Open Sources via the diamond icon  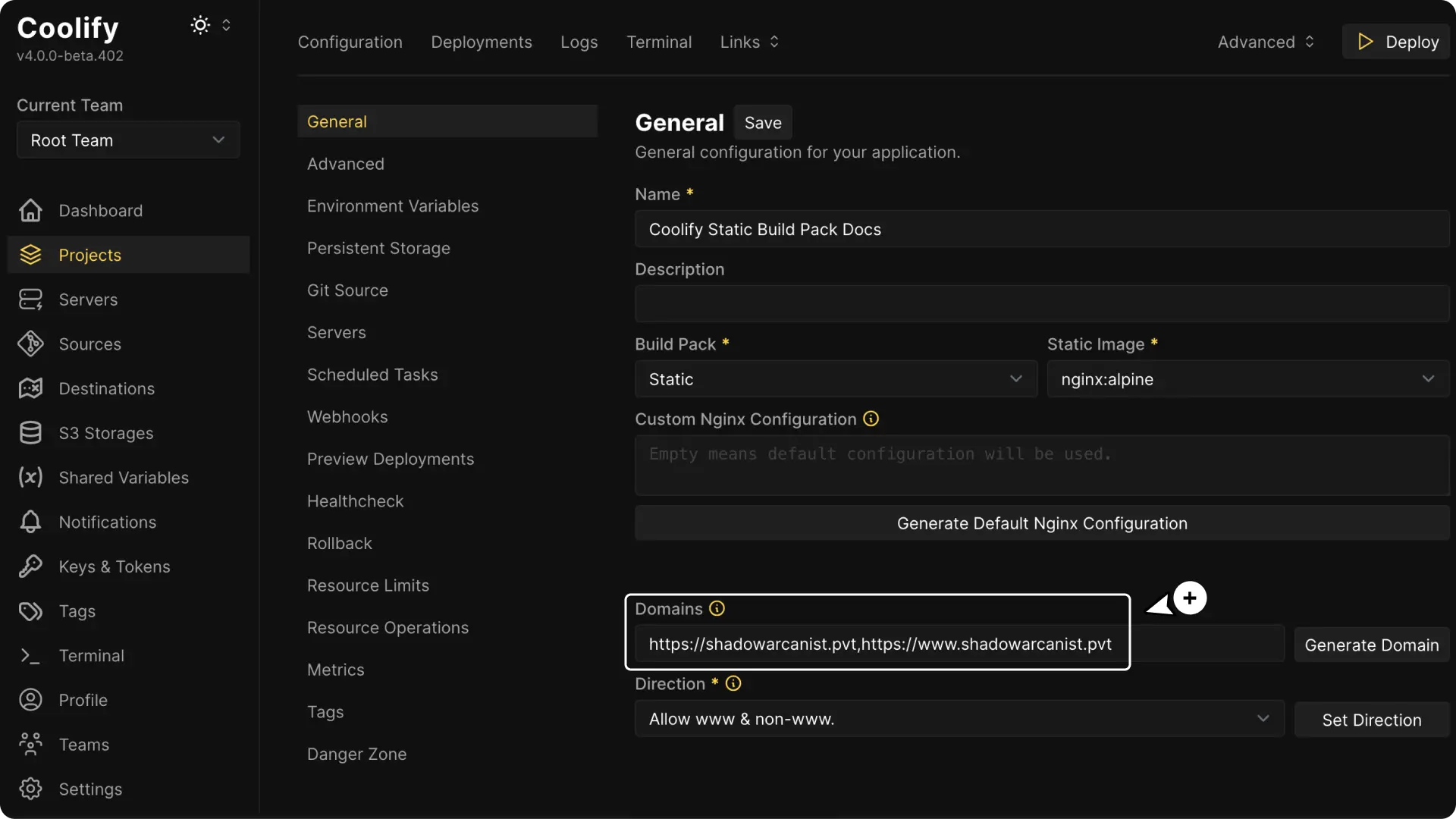pos(30,344)
